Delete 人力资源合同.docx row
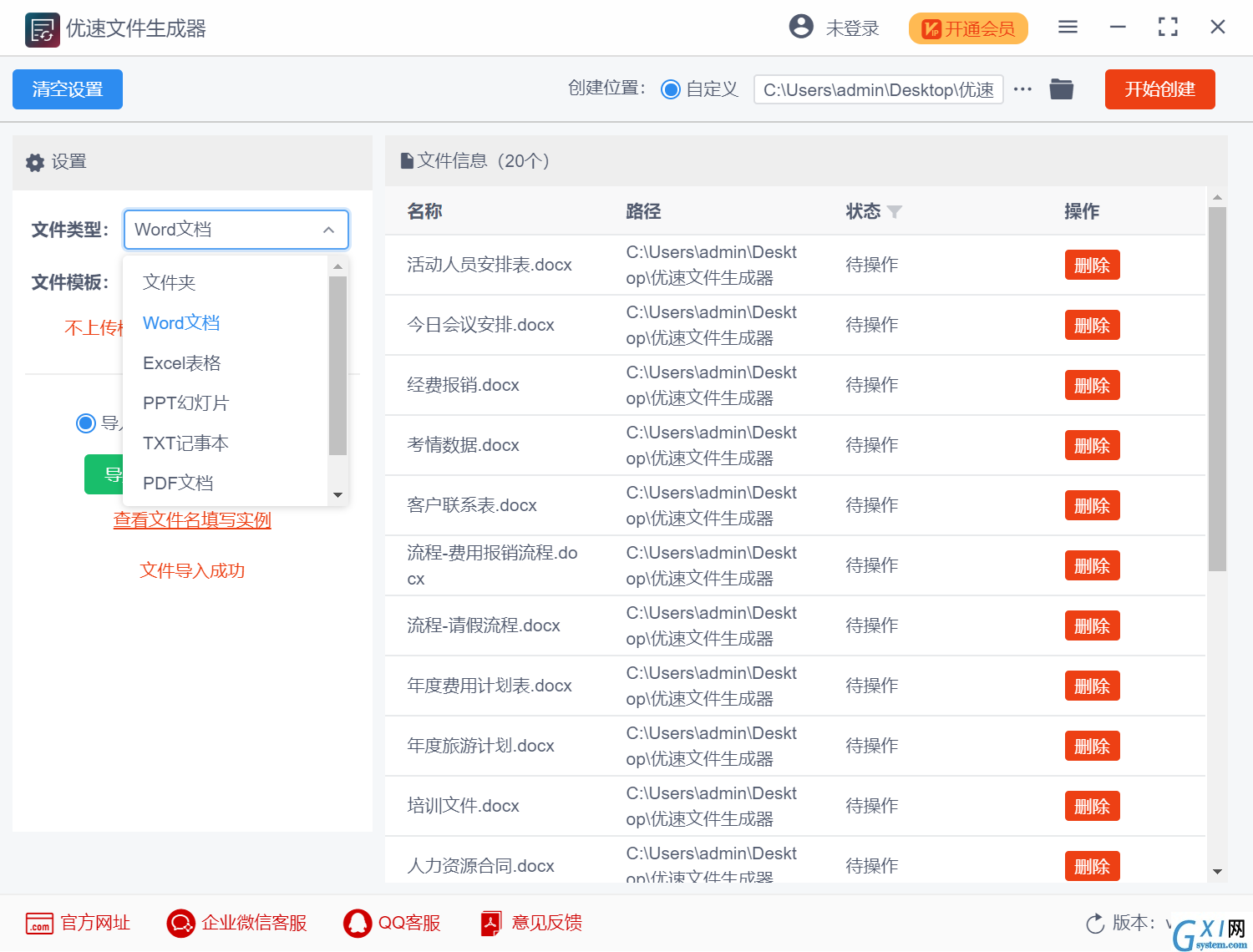The width and height of the screenshot is (1253, 952). [x=1092, y=867]
